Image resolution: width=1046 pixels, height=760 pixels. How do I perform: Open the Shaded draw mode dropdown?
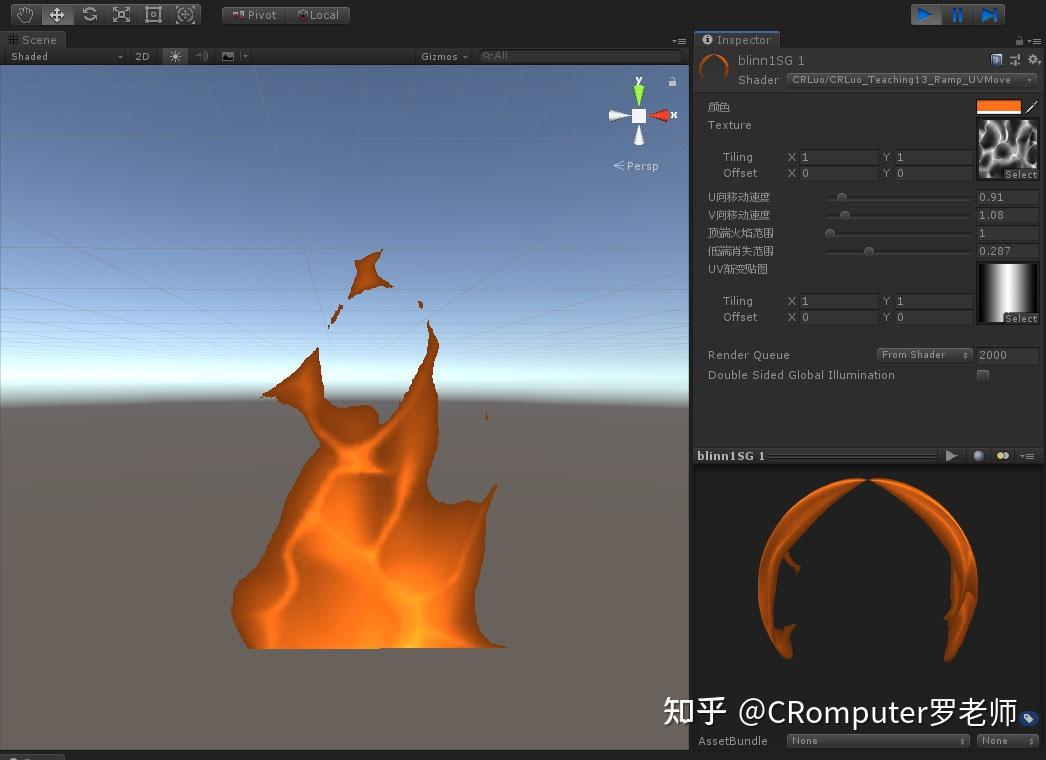pyautogui.click(x=65, y=56)
